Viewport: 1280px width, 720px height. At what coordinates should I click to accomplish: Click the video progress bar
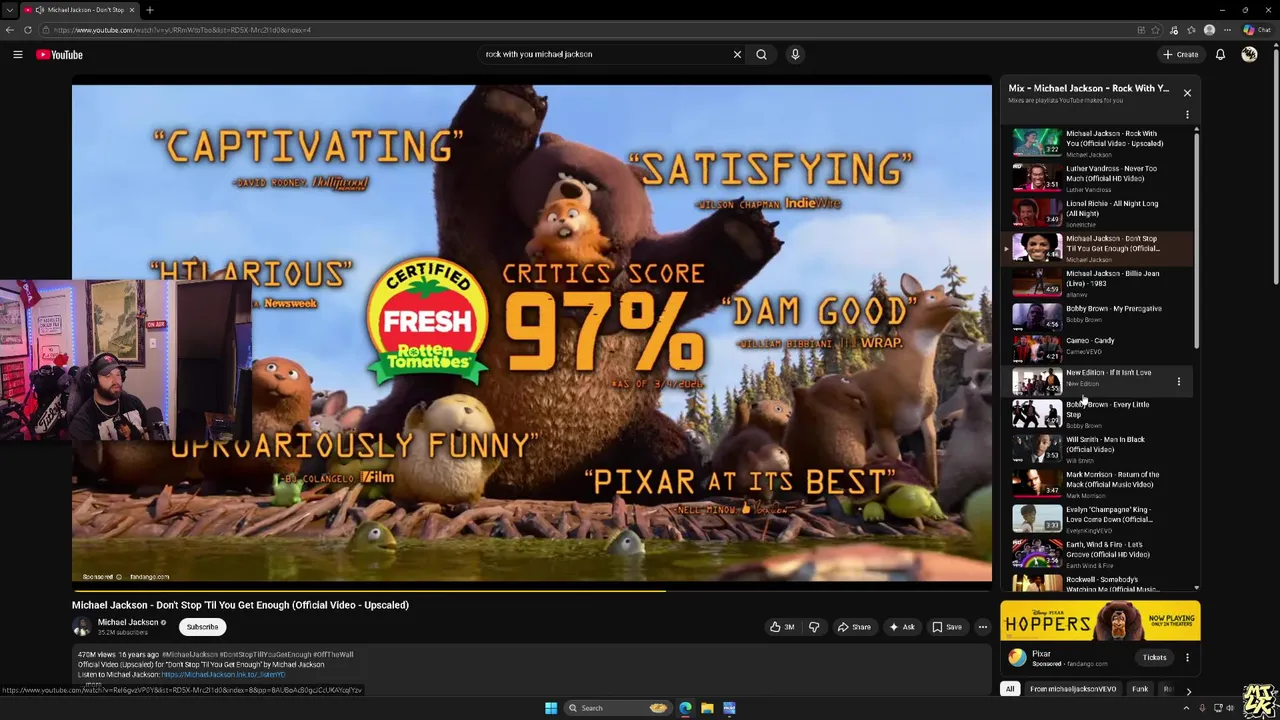pyautogui.click(x=532, y=590)
